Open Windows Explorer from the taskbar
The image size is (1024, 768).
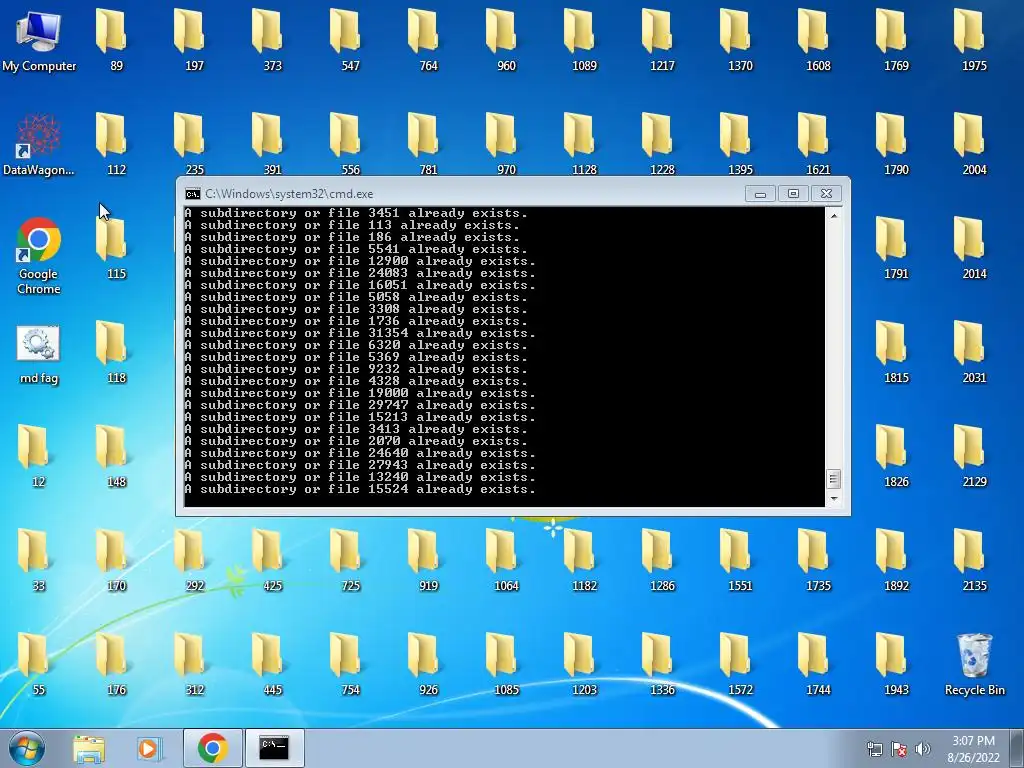pos(89,748)
